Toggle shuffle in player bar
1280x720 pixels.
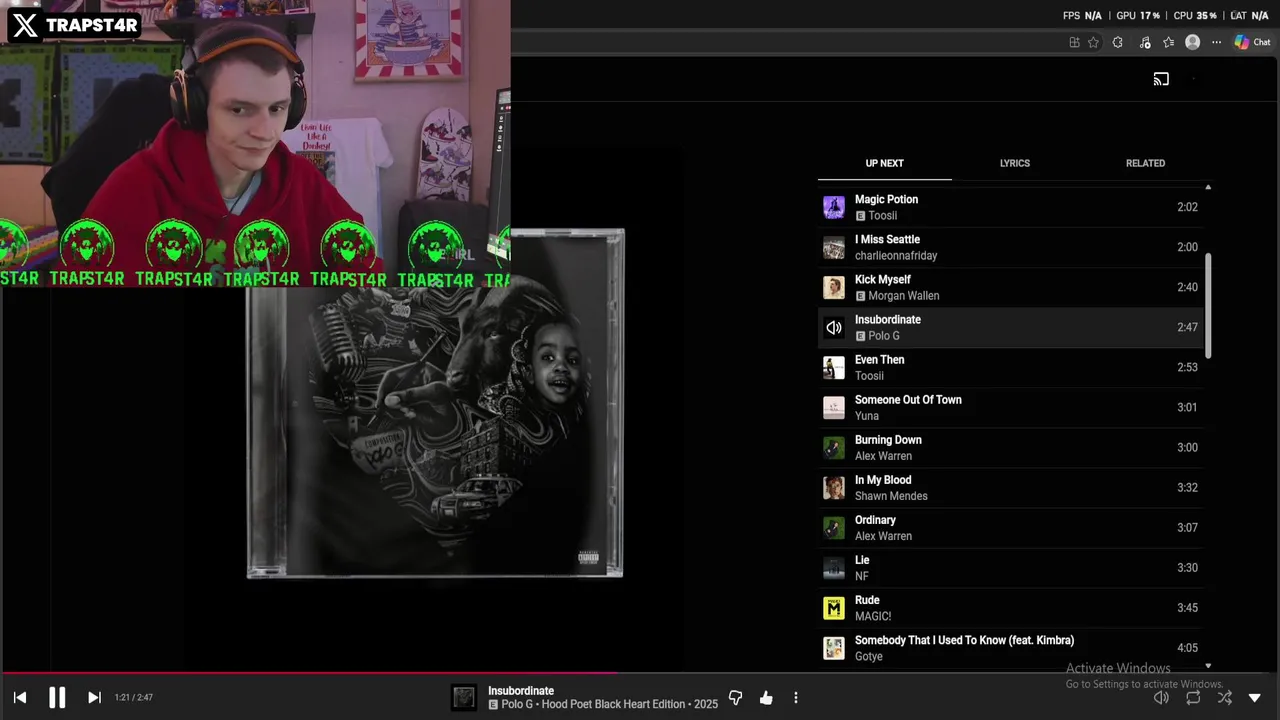click(x=1225, y=698)
